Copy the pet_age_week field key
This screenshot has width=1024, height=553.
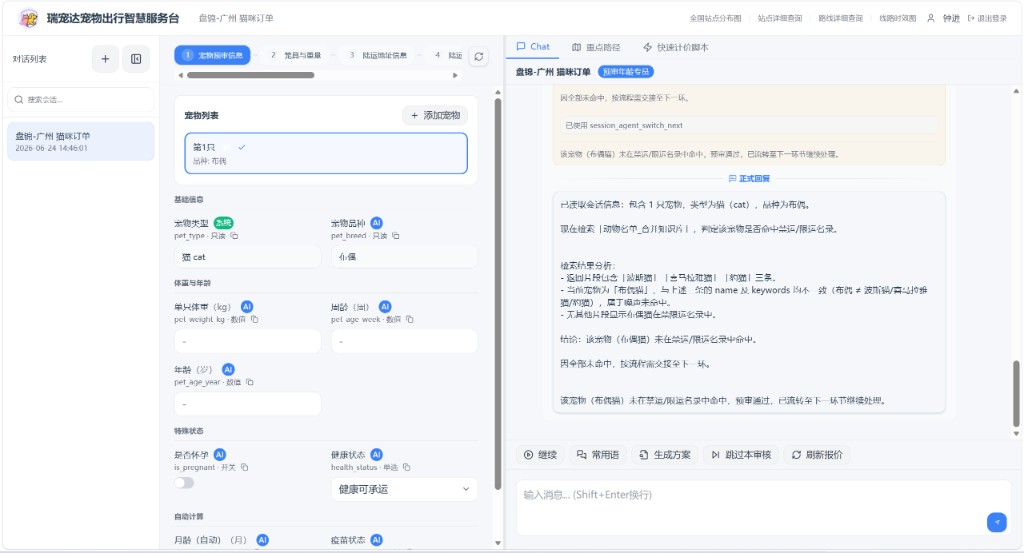(x=409, y=319)
